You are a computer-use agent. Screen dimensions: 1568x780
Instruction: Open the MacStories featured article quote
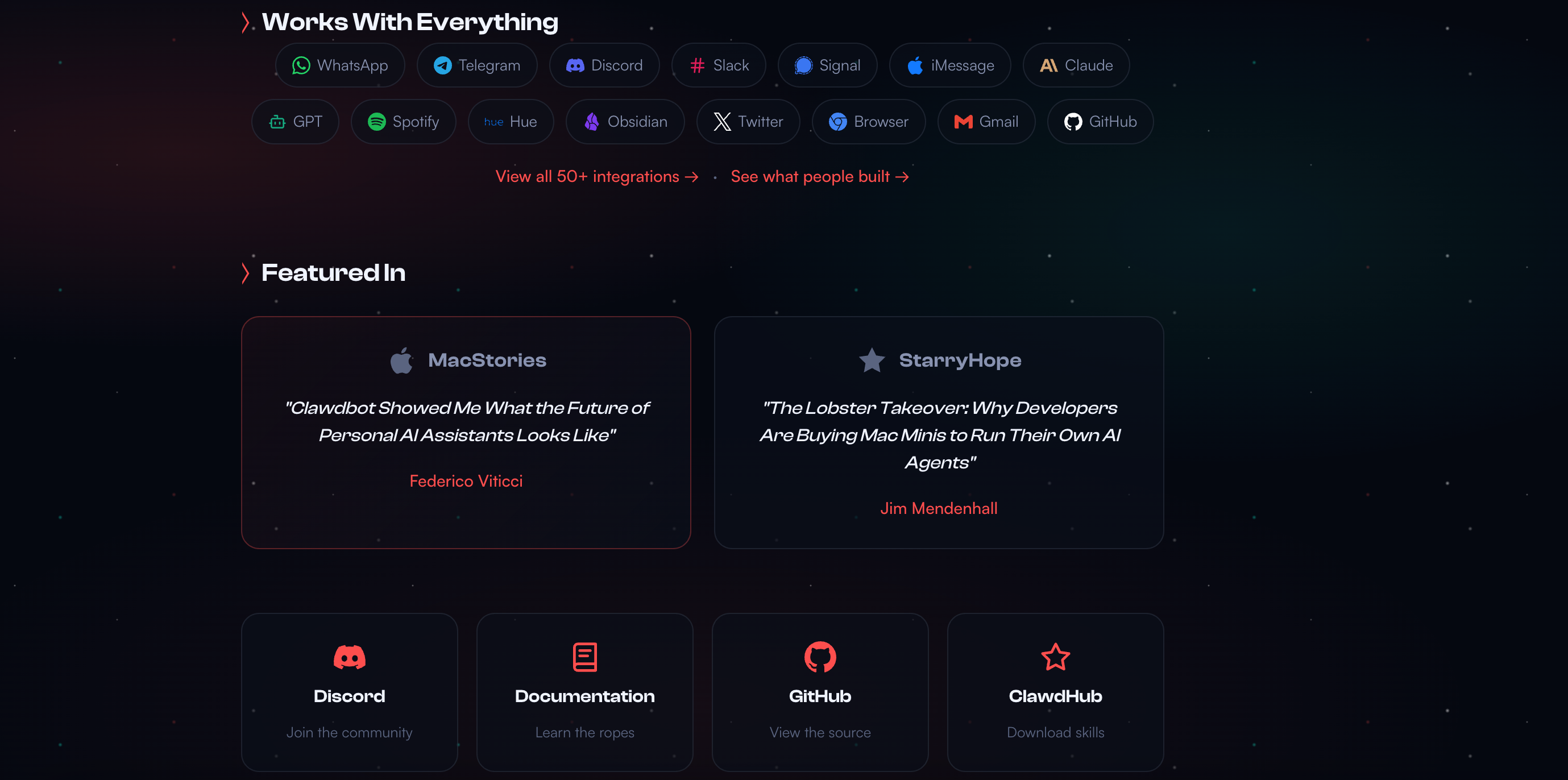coord(466,421)
